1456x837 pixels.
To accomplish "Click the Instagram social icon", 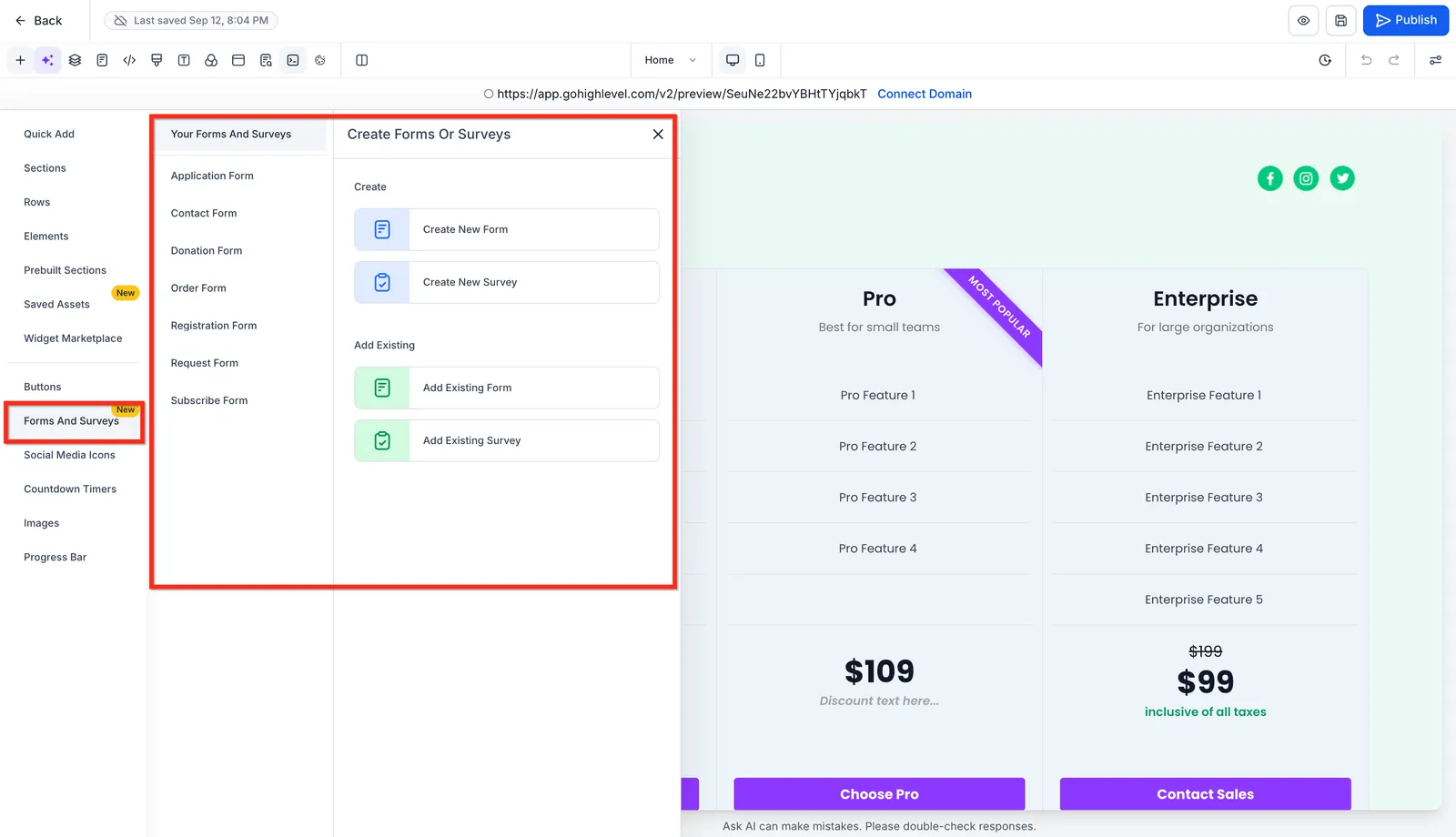I will pyautogui.click(x=1306, y=178).
